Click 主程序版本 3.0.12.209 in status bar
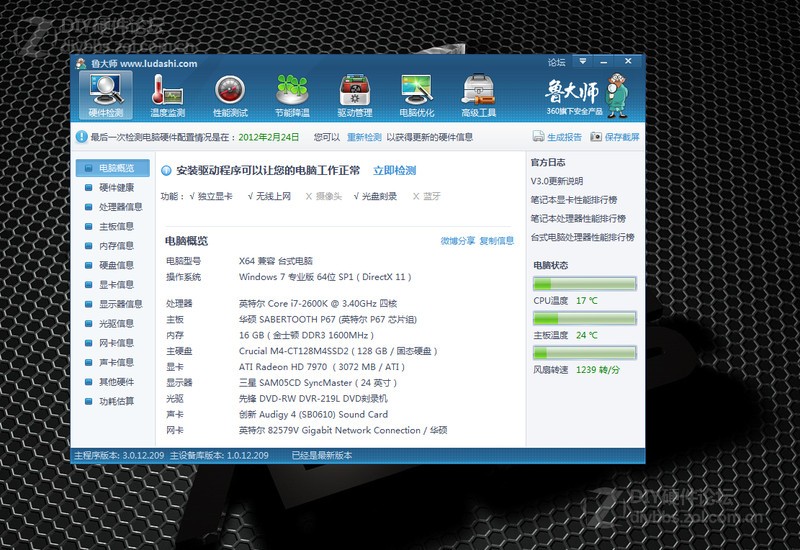 (119, 455)
